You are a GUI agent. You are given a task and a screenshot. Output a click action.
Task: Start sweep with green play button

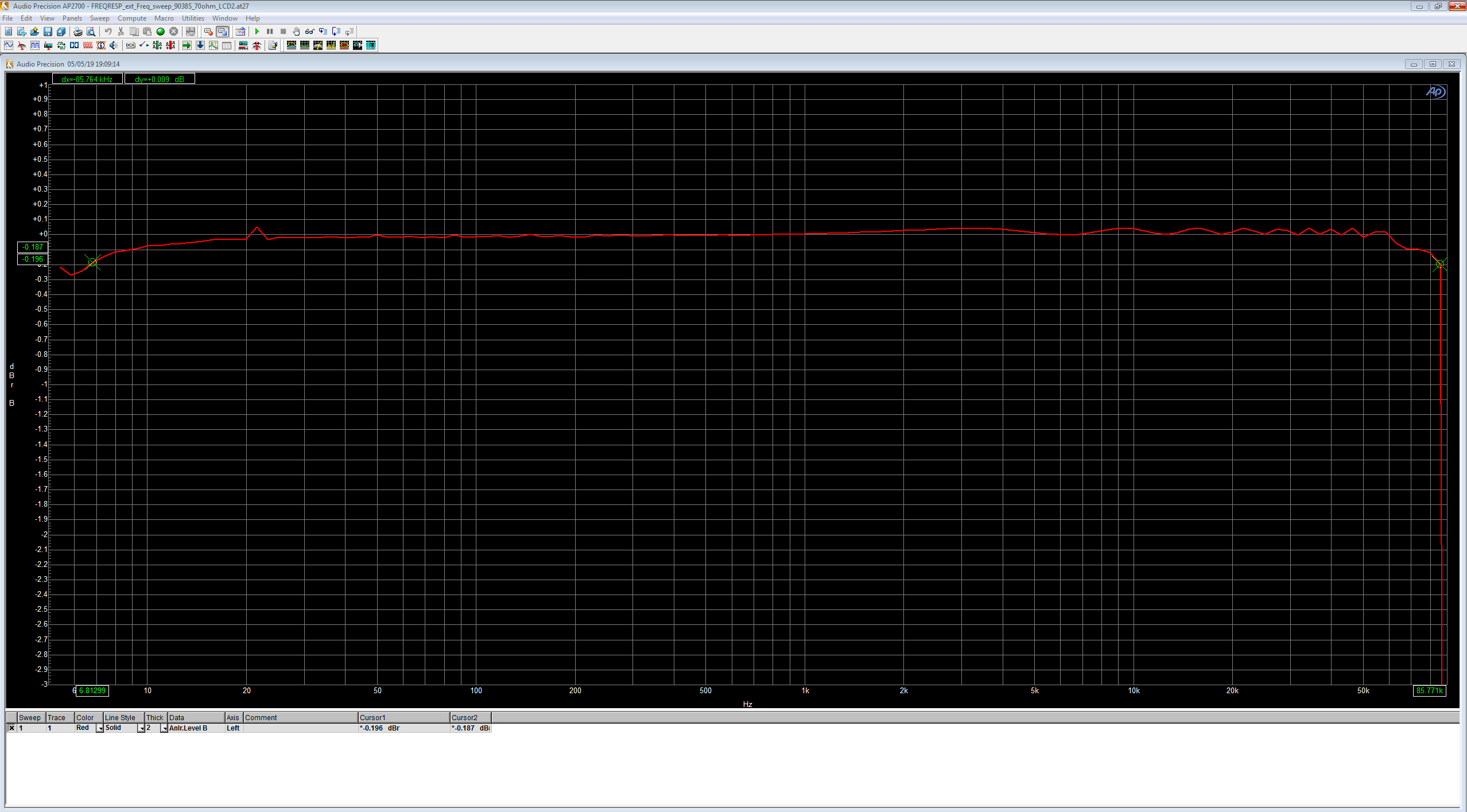257,32
